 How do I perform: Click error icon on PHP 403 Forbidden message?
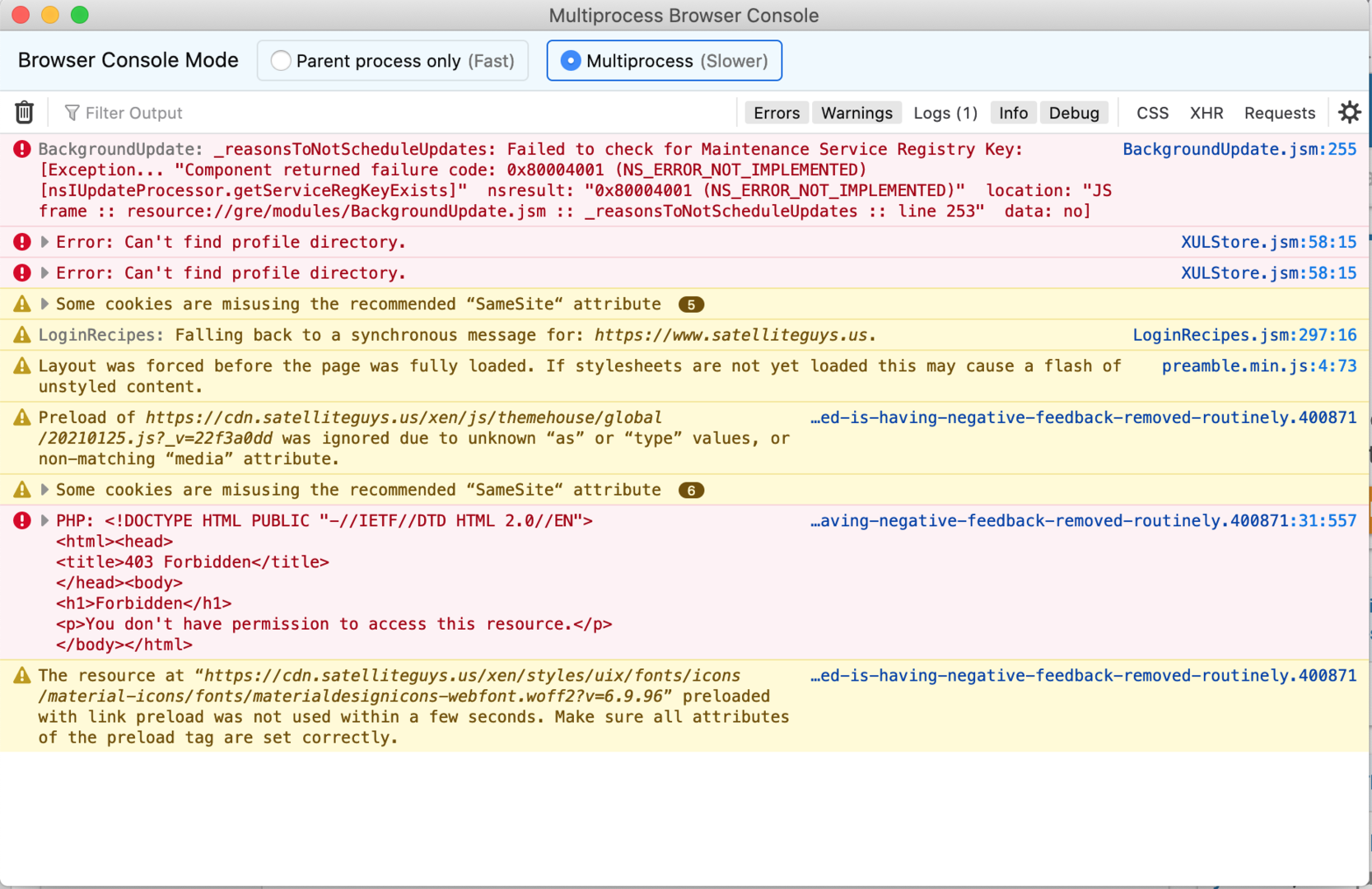tap(22, 520)
